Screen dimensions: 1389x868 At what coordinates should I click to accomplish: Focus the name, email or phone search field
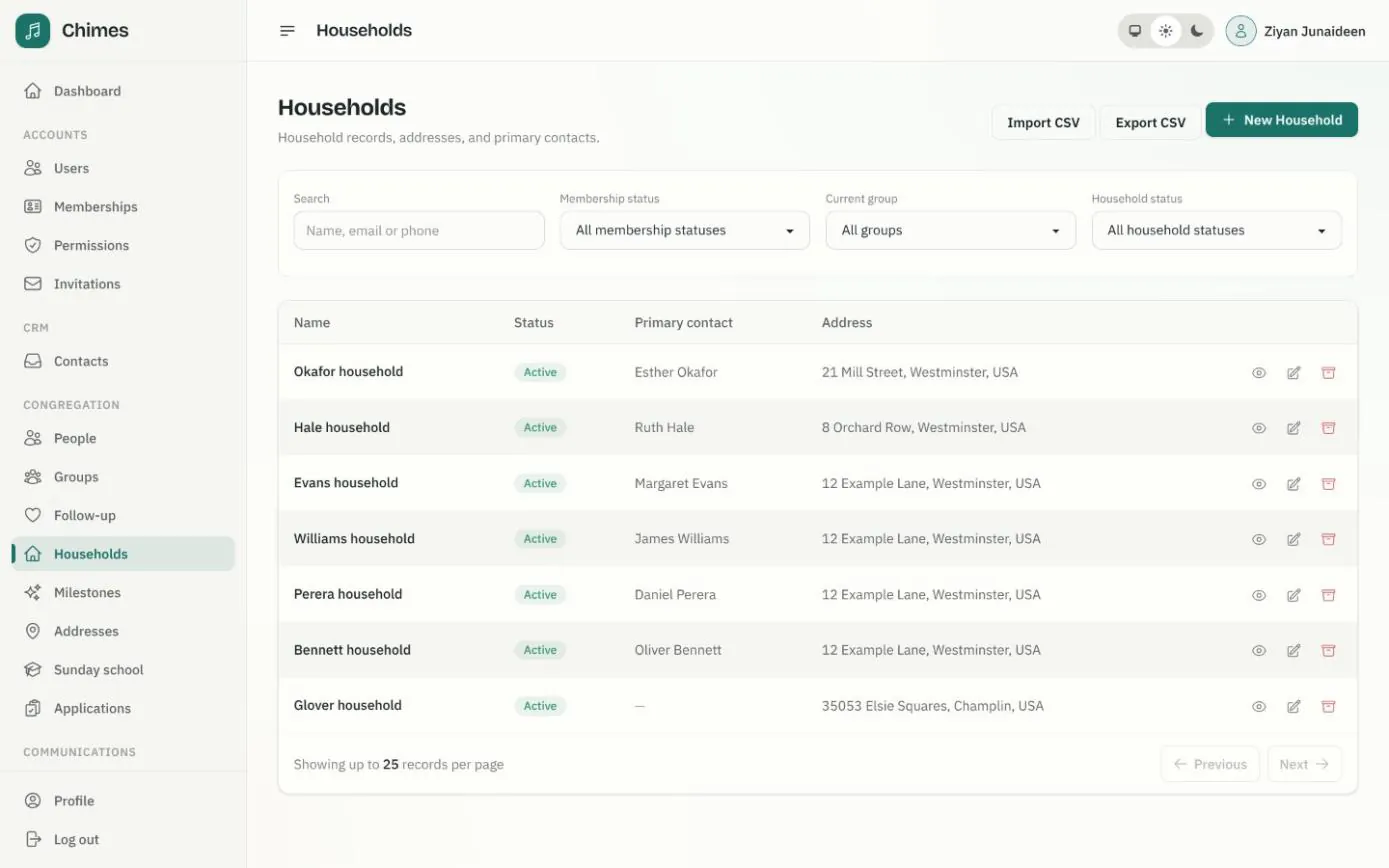(419, 230)
